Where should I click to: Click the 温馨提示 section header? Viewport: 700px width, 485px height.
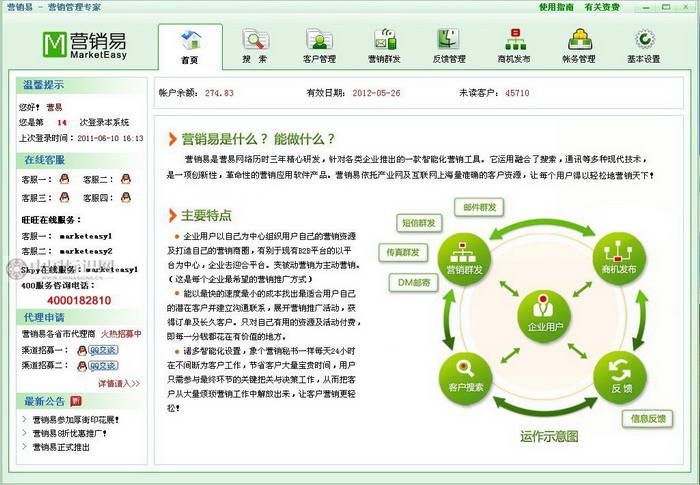point(43,85)
